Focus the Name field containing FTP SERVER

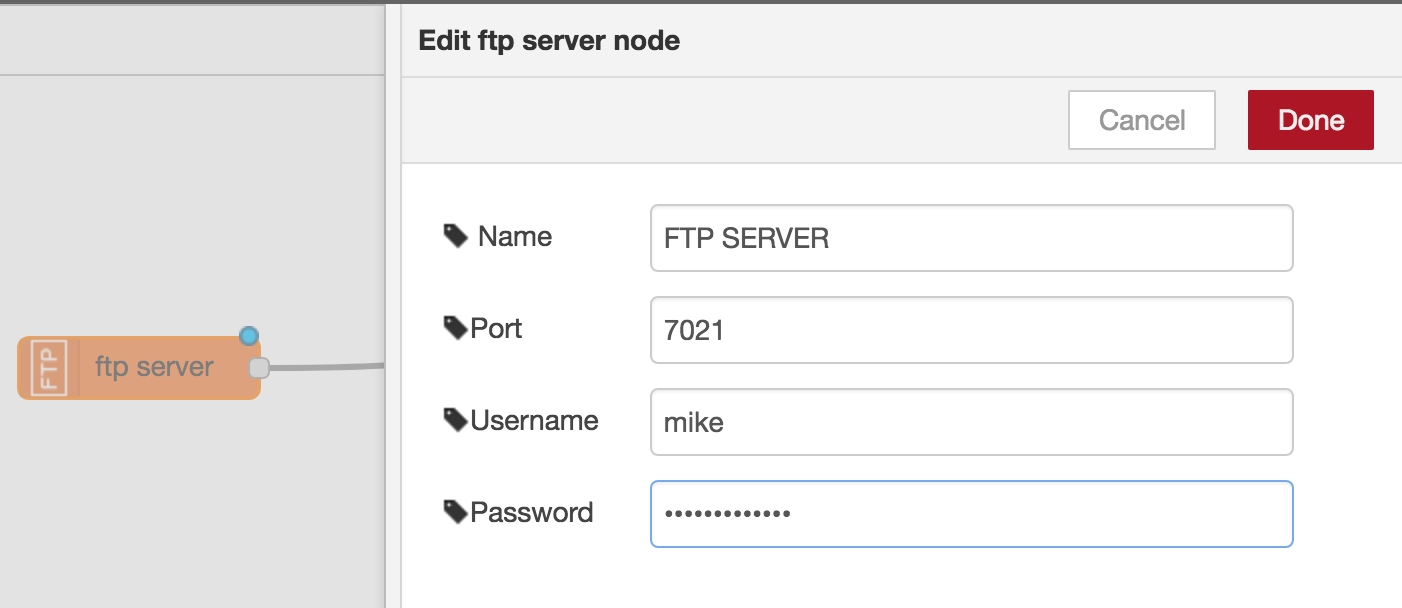pyautogui.click(x=971, y=238)
